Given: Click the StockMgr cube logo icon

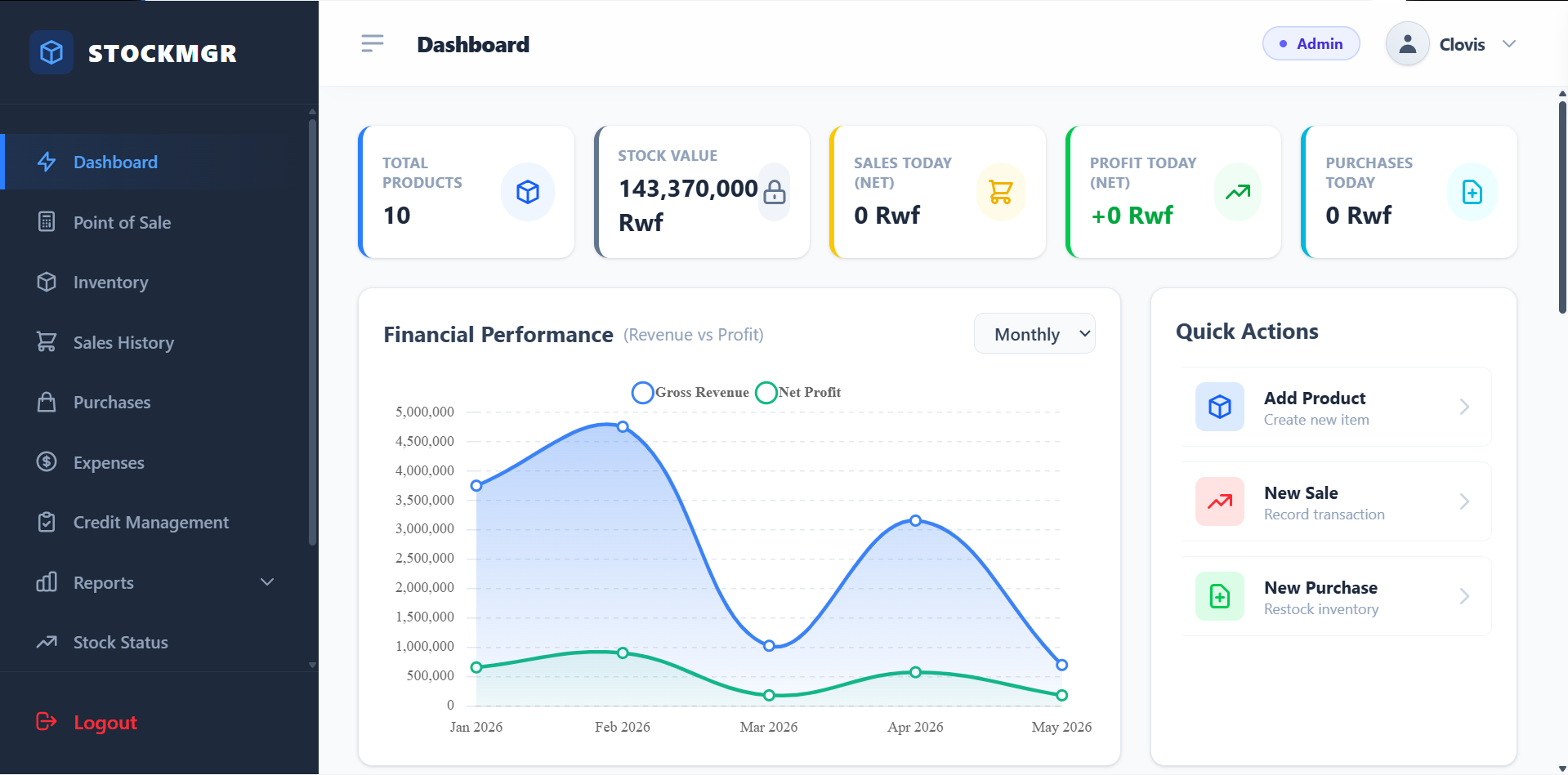Looking at the screenshot, I should click(x=51, y=52).
